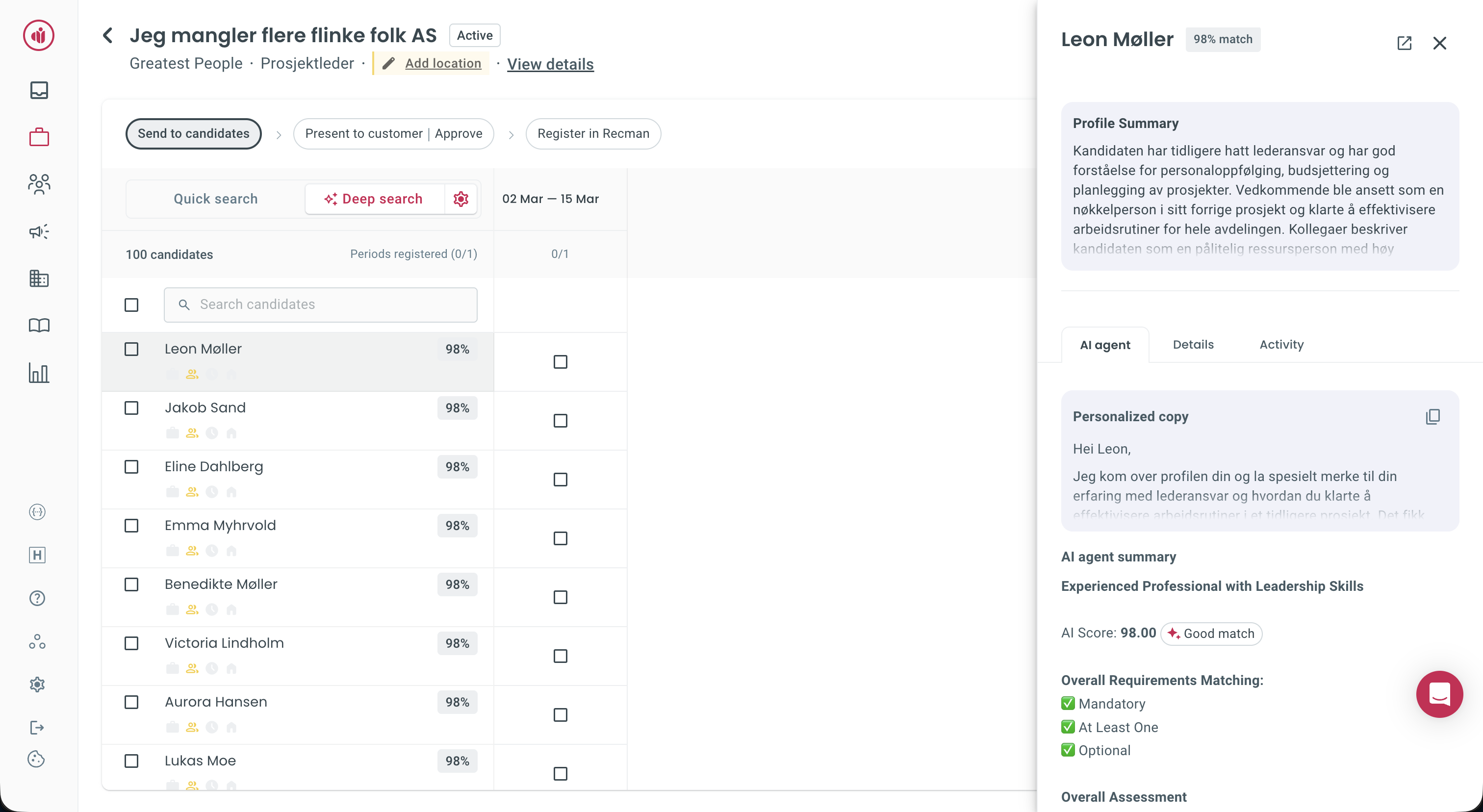
Task: Copy the personalized message
Action: pyautogui.click(x=1433, y=416)
